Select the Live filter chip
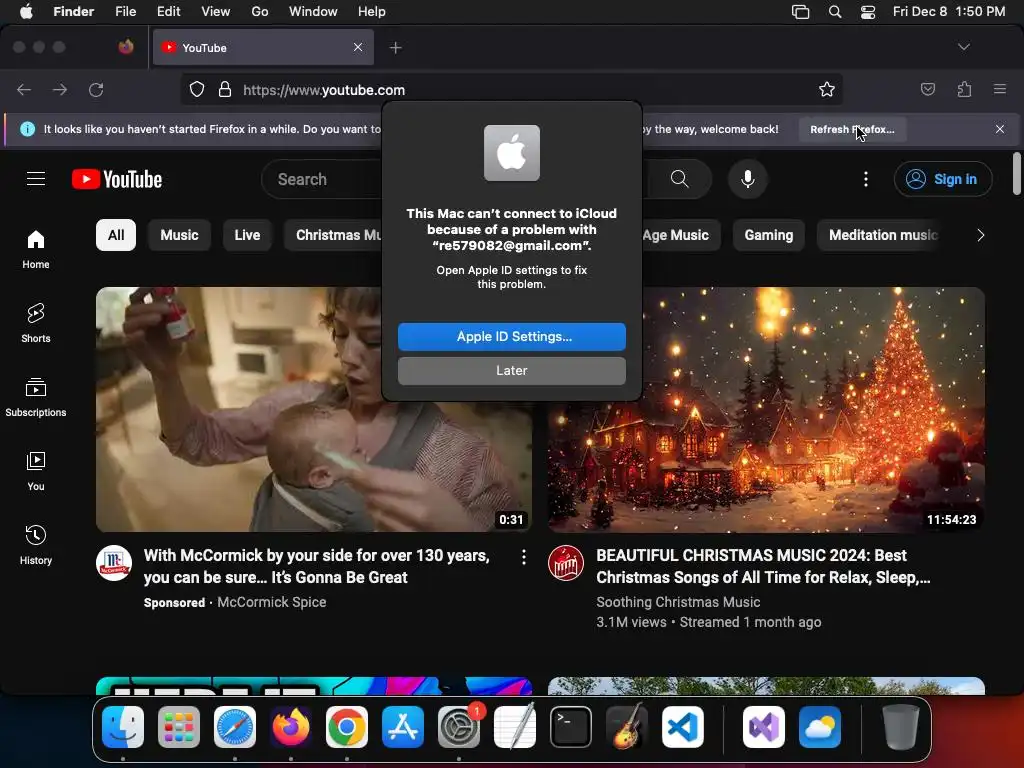Image resolution: width=1024 pixels, height=768 pixels. click(x=248, y=235)
